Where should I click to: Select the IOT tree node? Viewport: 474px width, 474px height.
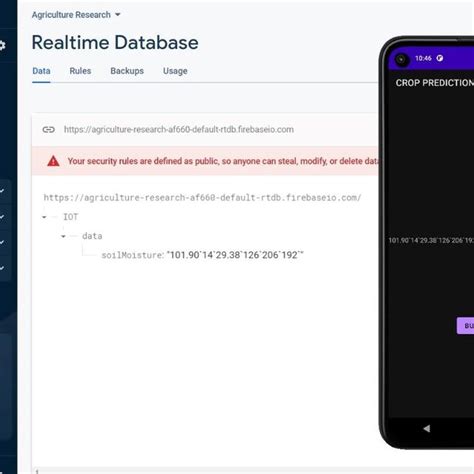[71, 217]
